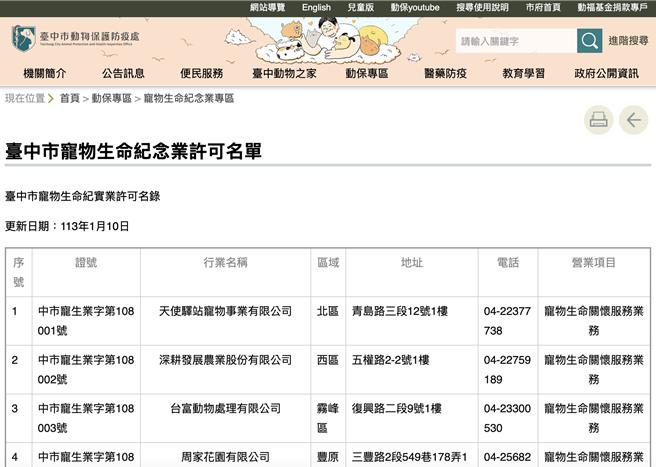Open the 動保專區 main menu

(366, 73)
